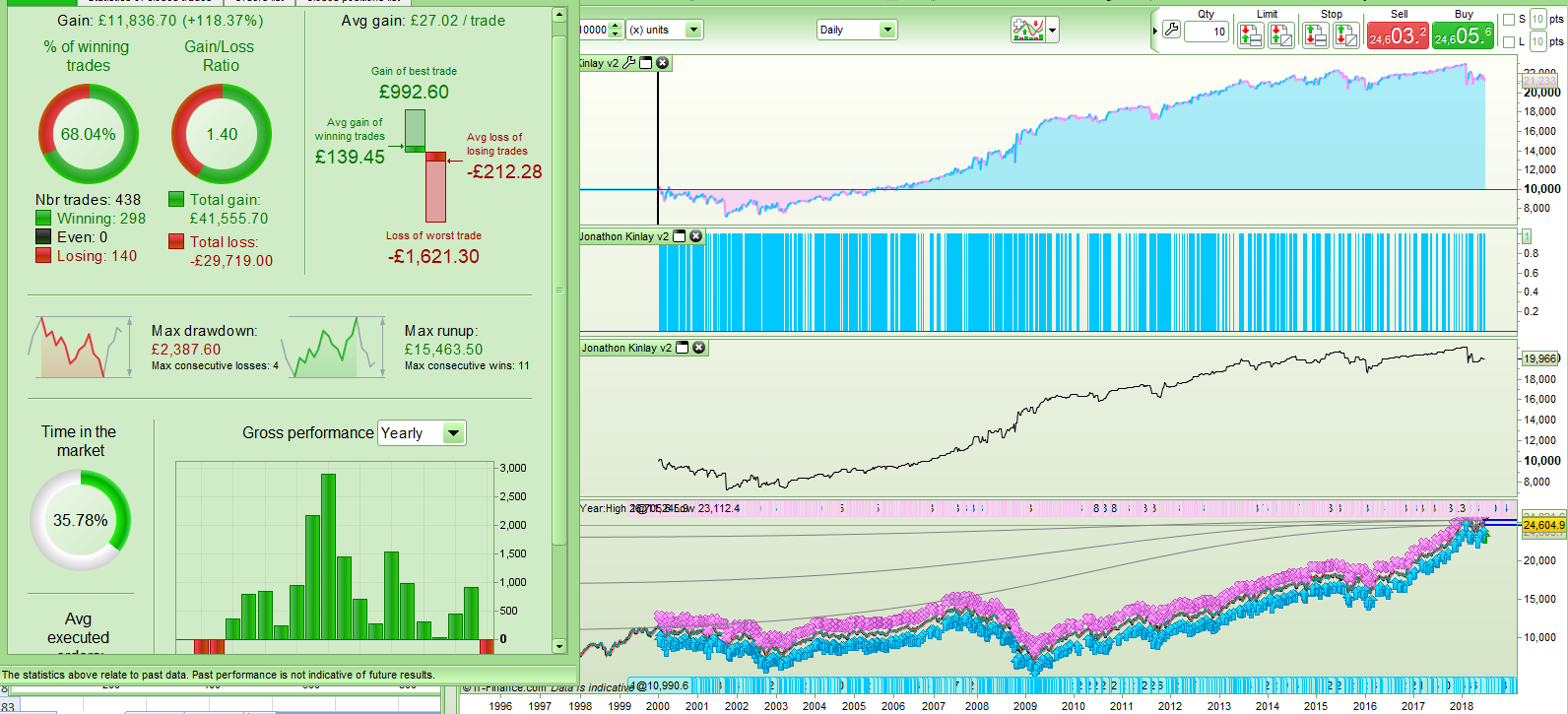Close the black line indicator panel
The width and height of the screenshot is (1568, 714).
coord(698,348)
